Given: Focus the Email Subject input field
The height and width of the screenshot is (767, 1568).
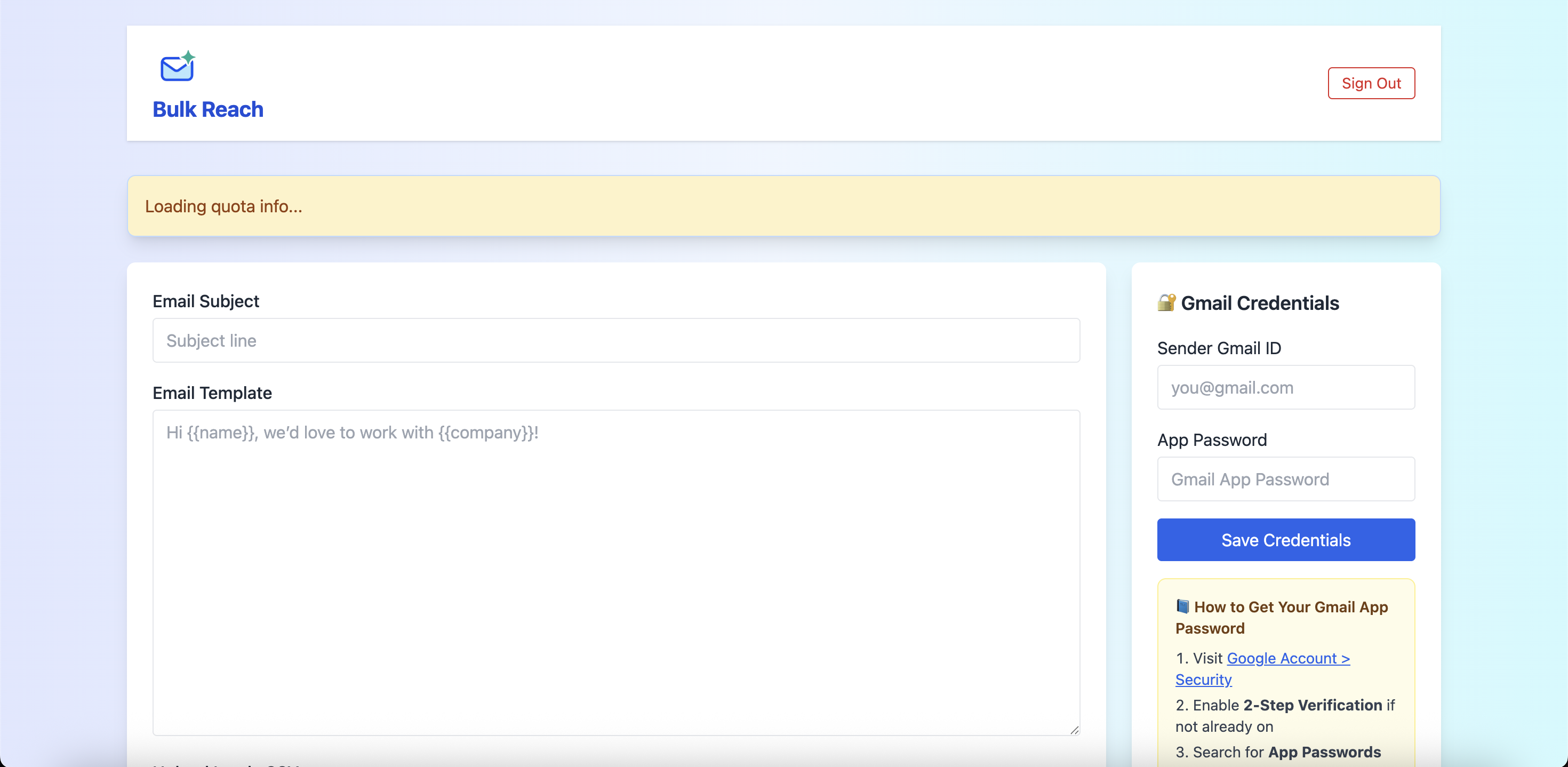Looking at the screenshot, I should (x=616, y=340).
